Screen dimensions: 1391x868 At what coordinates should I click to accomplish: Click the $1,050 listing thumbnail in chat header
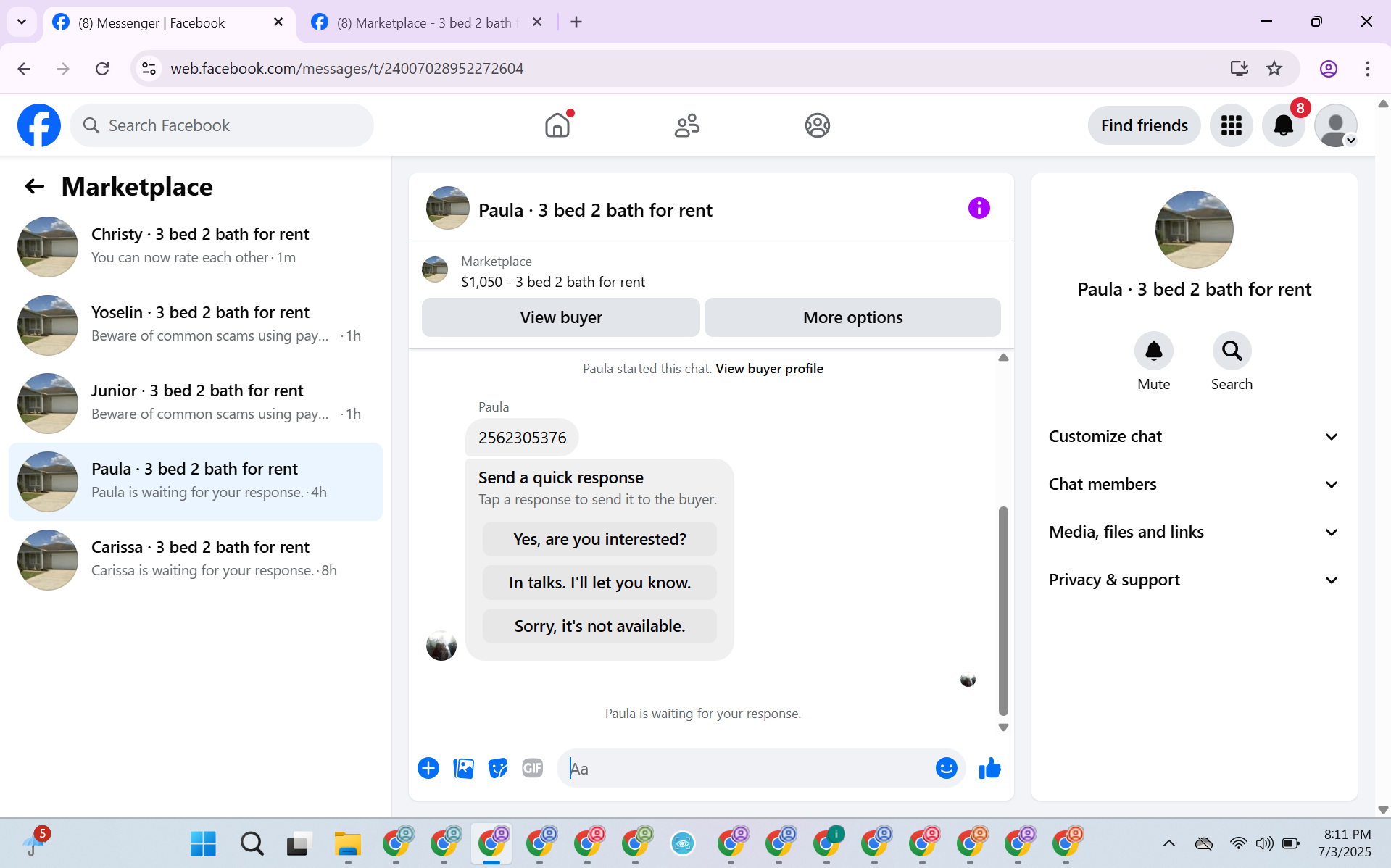point(435,270)
